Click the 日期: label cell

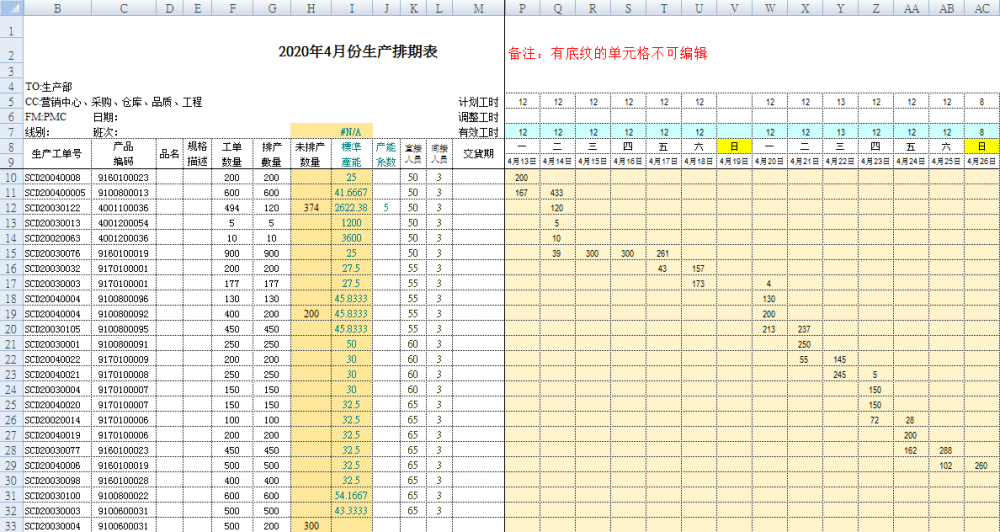tap(106, 117)
